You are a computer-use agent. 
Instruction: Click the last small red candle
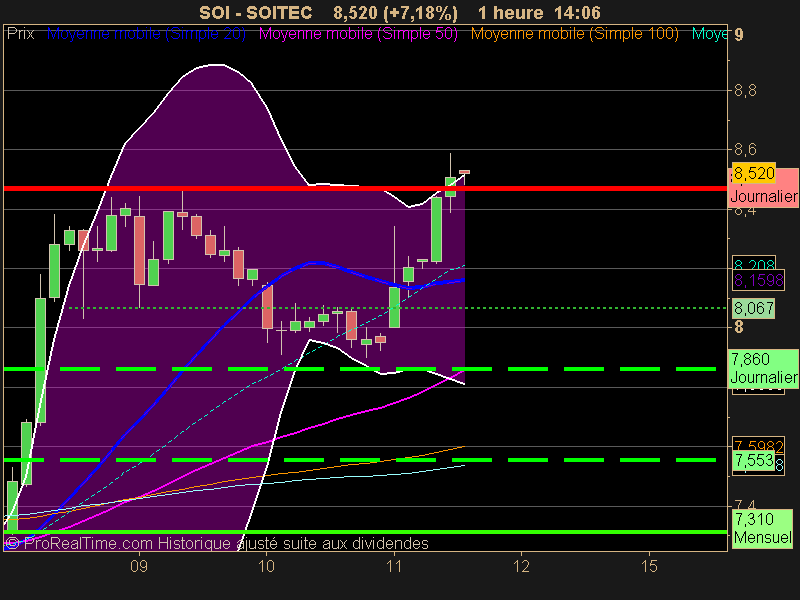point(464,172)
